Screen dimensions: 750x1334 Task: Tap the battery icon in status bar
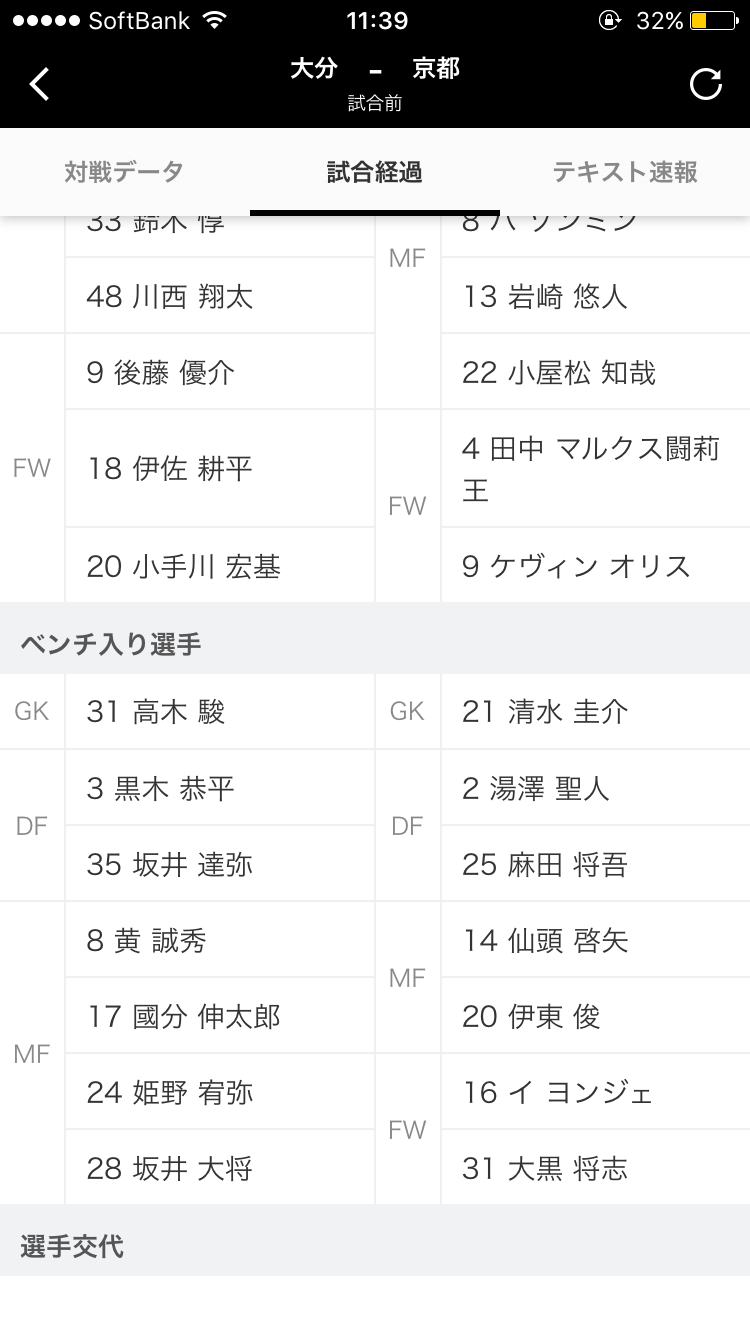coord(712,21)
